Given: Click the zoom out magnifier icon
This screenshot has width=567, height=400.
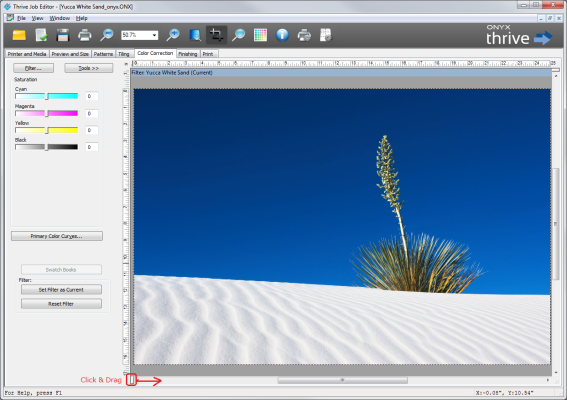Looking at the screenshot, I should pyautogui.click(x=107, y=35).
